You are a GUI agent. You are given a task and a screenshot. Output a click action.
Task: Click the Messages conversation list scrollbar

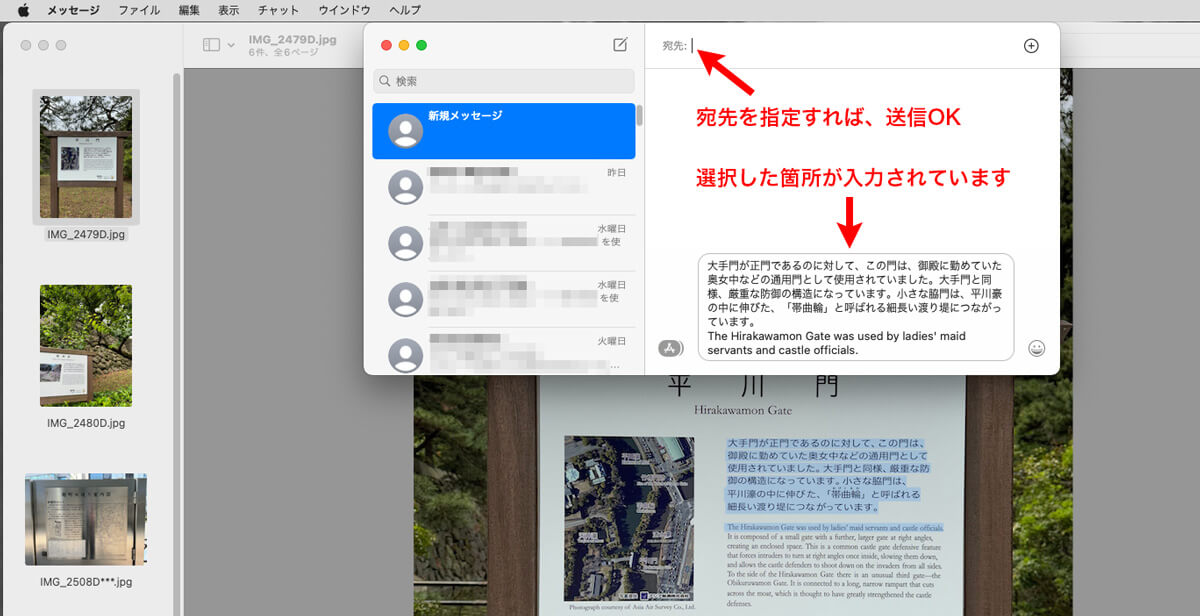(x=640, y=115)
